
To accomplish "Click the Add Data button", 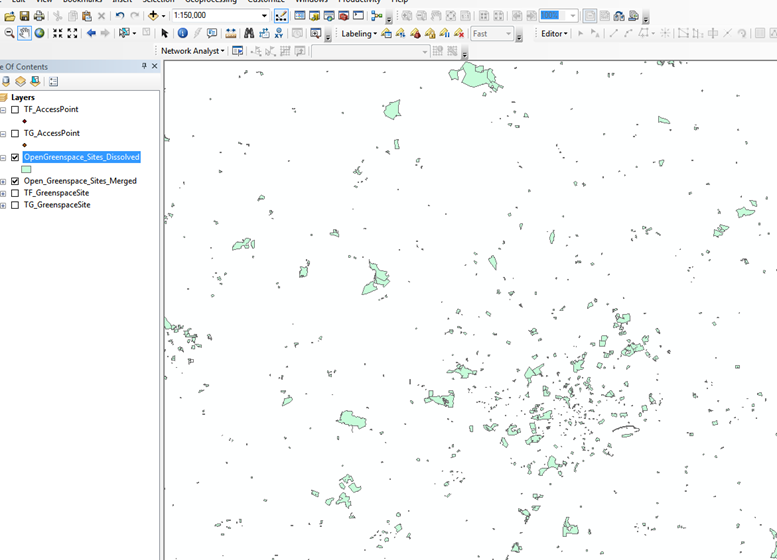I will [x=153, y=16].
